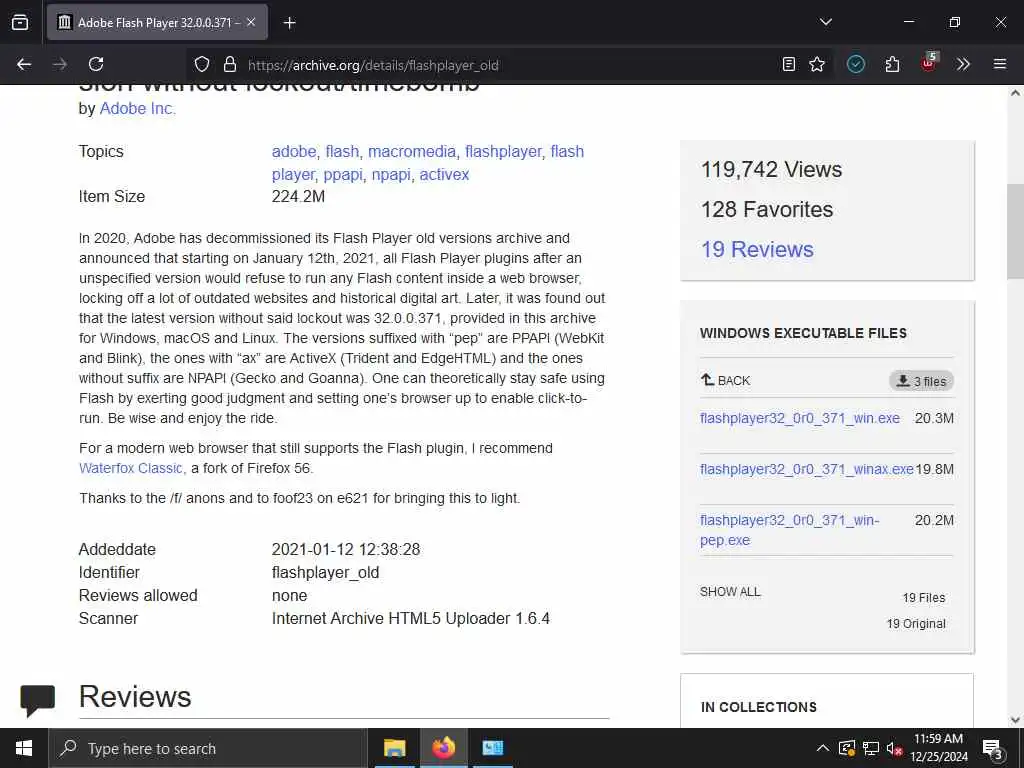Follow the Waterfox Classic link
This screenshot has height=768, width=1024.
tap(131, 468)
